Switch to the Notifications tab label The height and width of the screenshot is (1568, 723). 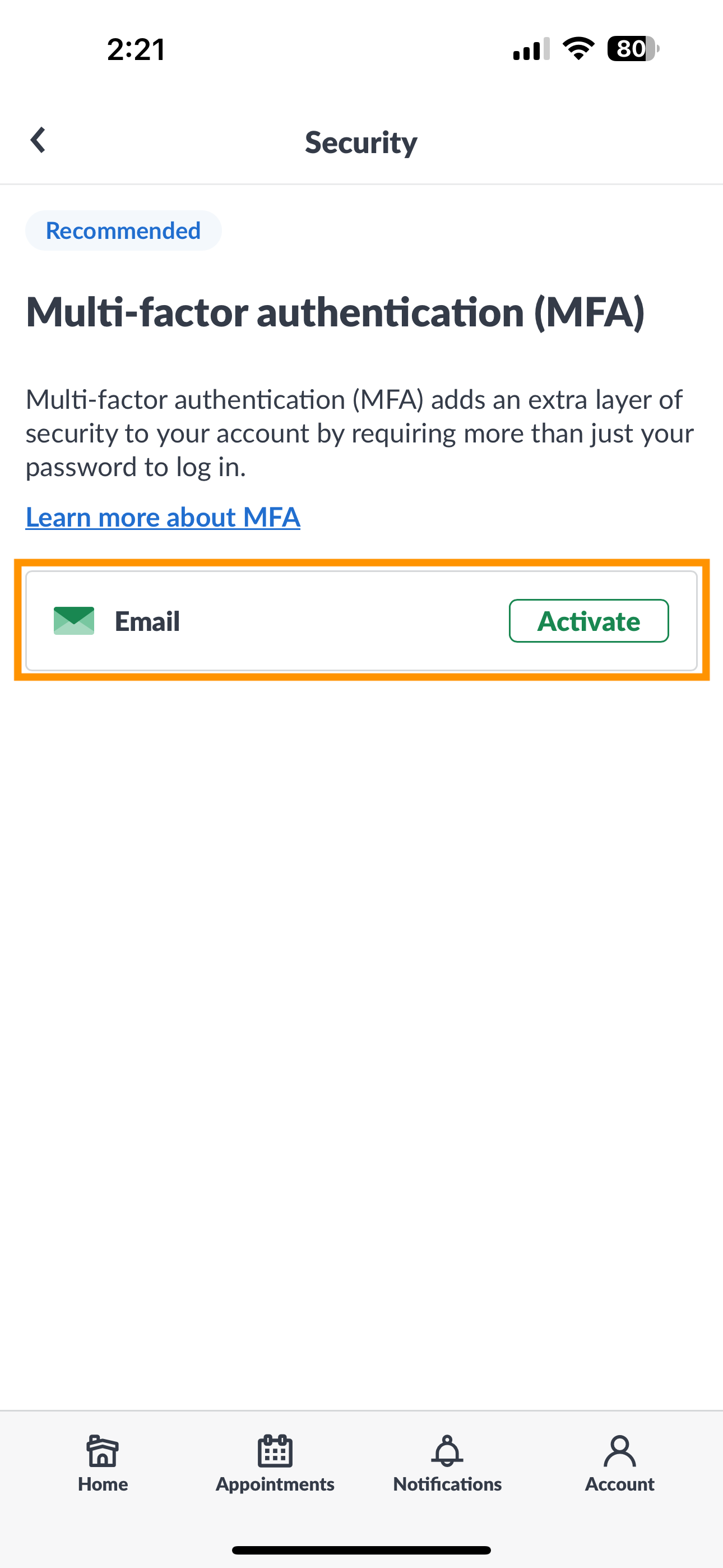coord(447,1484)
